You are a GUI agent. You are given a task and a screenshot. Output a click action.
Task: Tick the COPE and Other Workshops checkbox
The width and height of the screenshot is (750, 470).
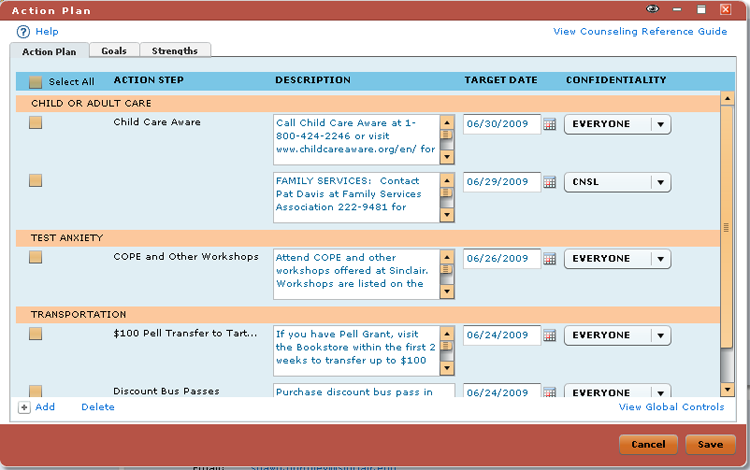36,257
